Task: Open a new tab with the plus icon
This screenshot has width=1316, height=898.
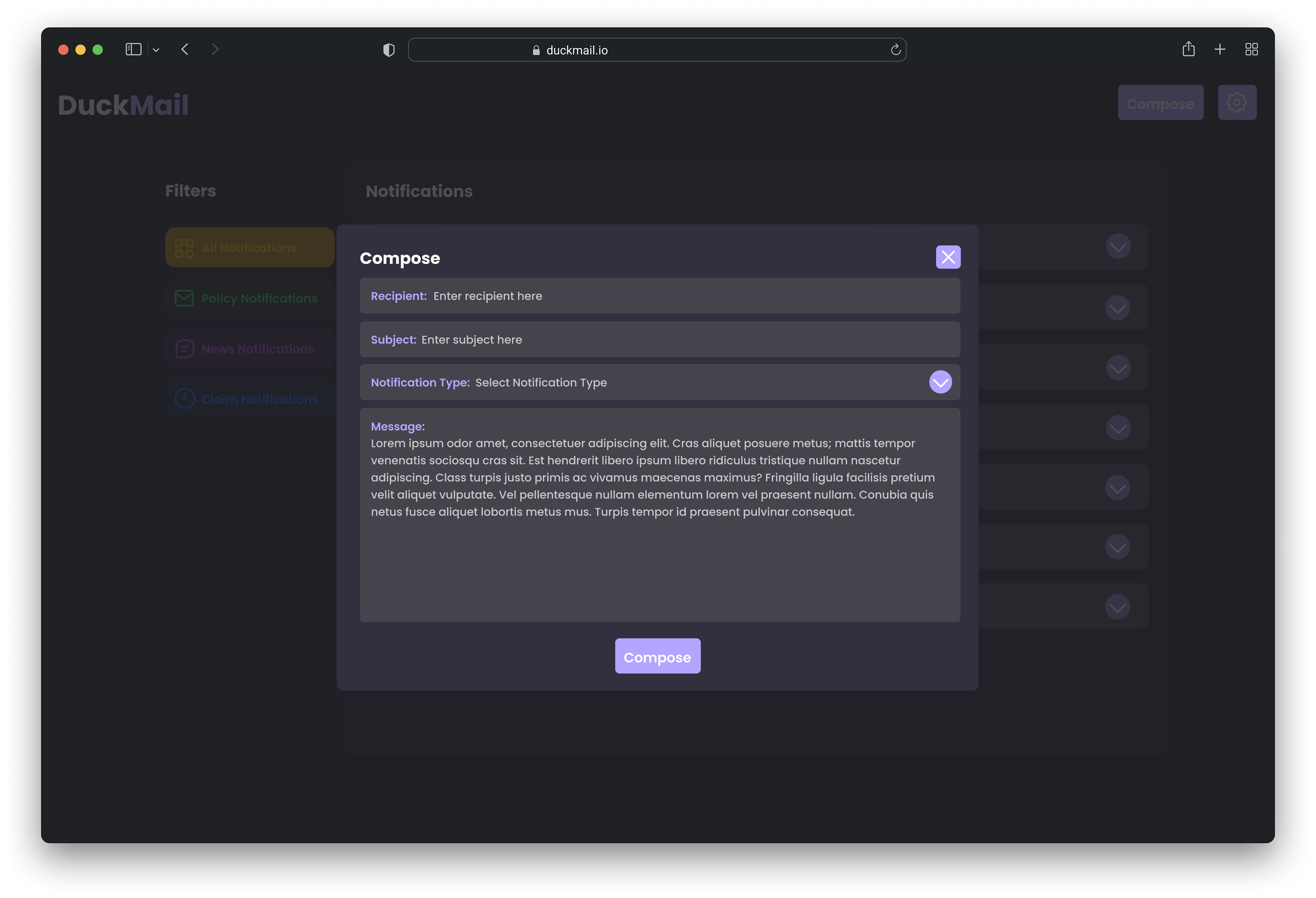Action: (1220, 50)
